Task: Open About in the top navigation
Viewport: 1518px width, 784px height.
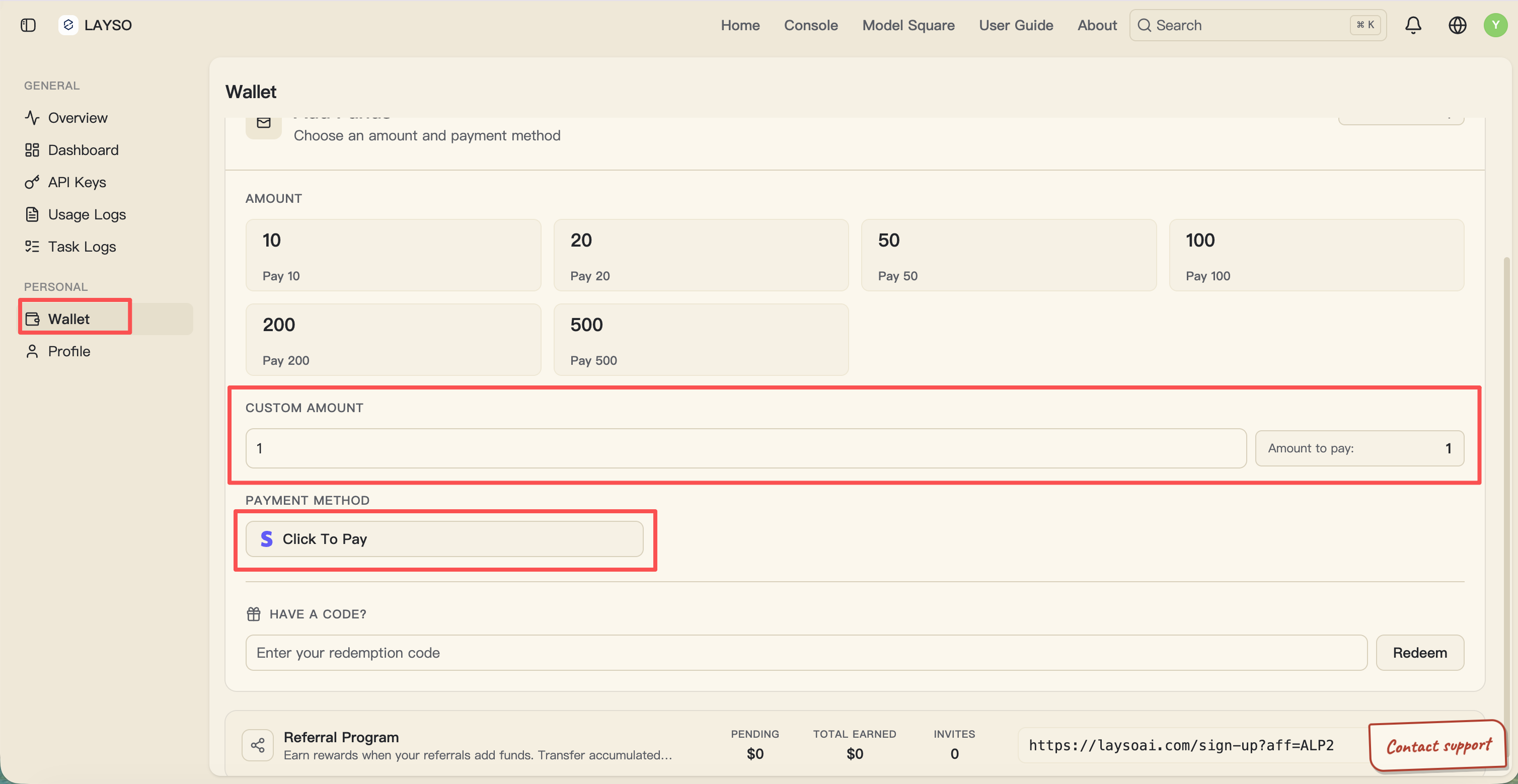Action: tap(1097, 25)
